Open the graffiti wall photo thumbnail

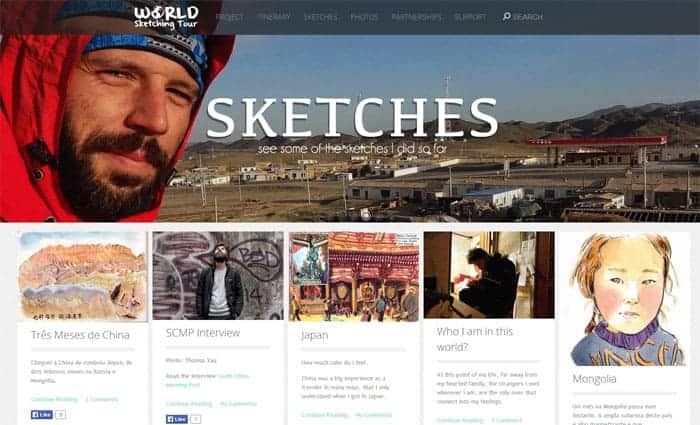point(218,275)
